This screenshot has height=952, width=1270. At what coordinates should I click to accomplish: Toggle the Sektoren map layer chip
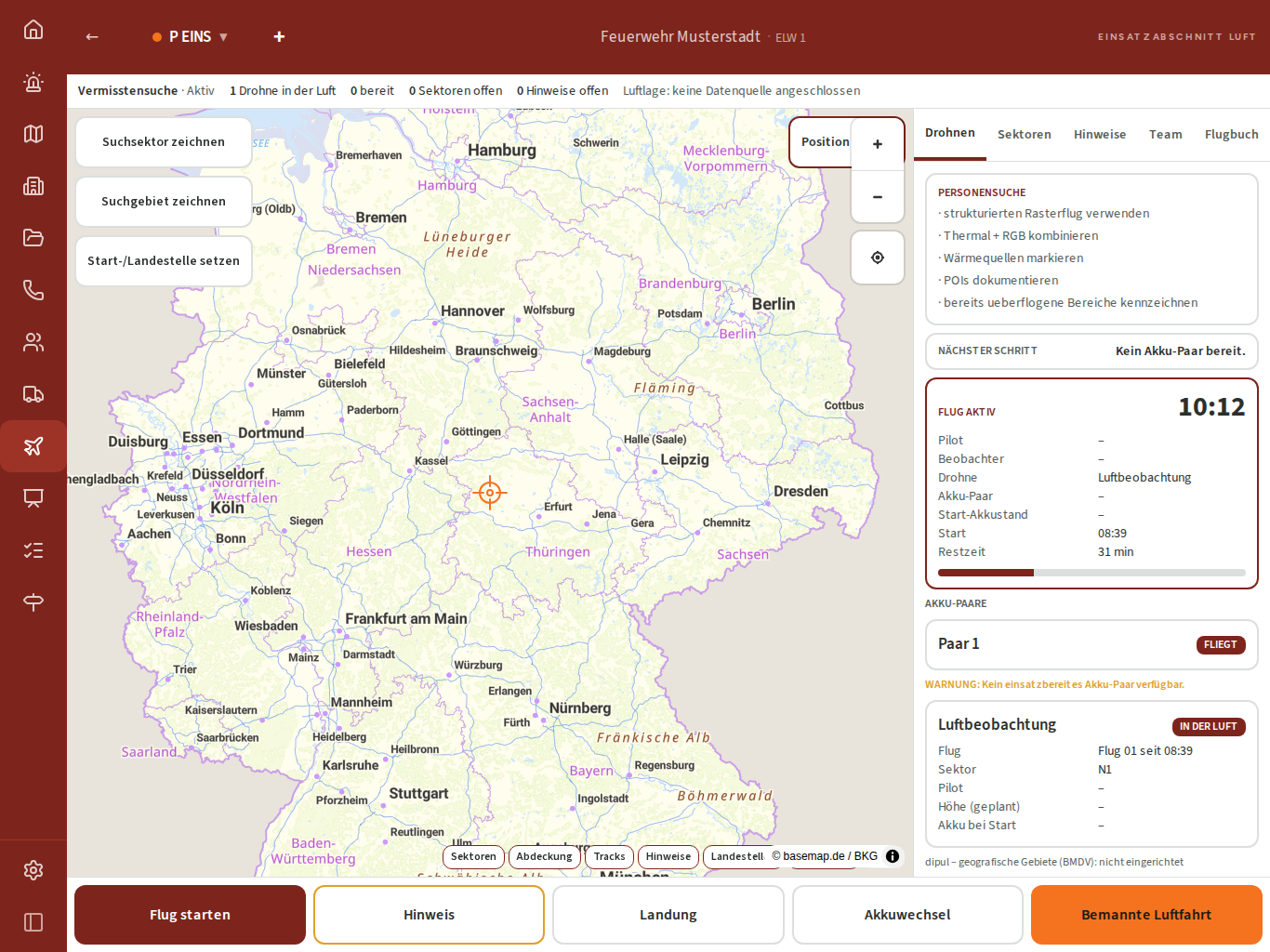pyautogui.click(x=473, y=857)
